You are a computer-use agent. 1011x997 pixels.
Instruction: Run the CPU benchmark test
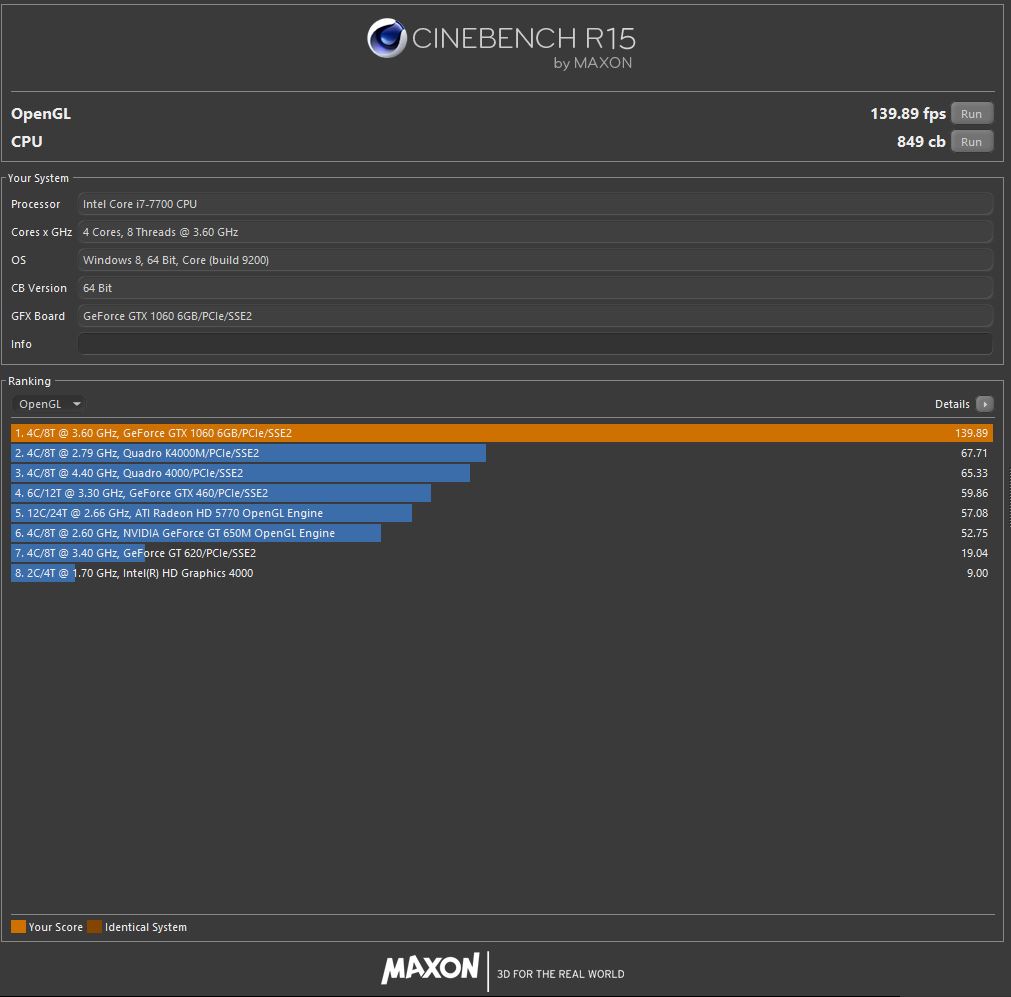[972, 142]
